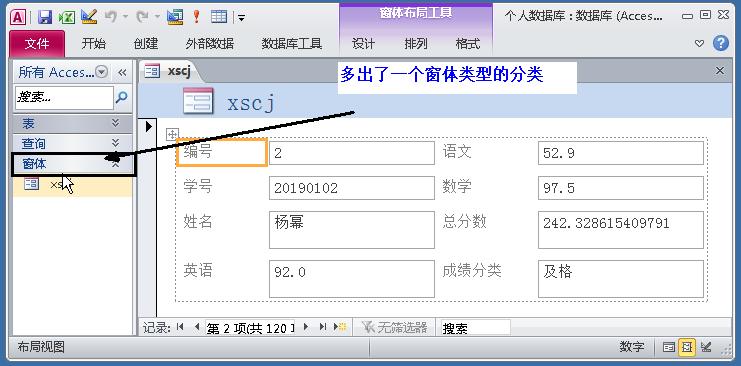Image resolution: width=741 pixels, height=366 pixels.
Task: Open the 排列 tab under 窗体布局工具
Action: [x=416, y=44]
